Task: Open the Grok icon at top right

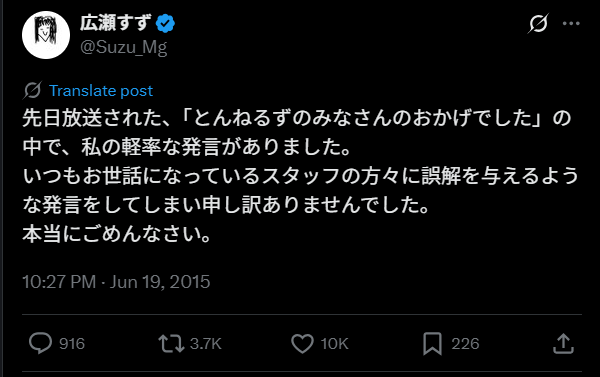Action: pyautogui.click(x=538, y=24)
